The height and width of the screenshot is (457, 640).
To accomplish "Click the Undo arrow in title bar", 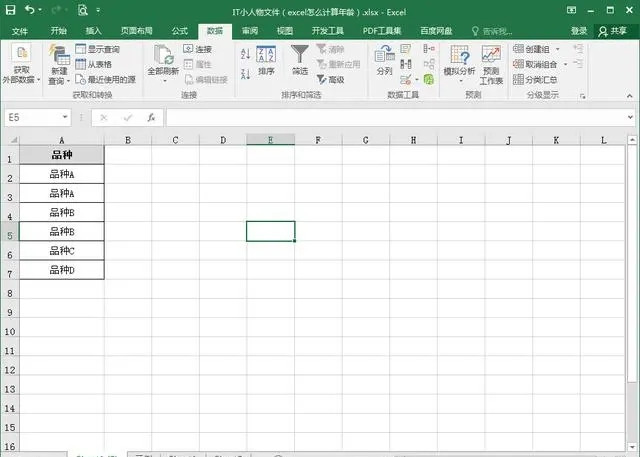I will pos(31,10).
